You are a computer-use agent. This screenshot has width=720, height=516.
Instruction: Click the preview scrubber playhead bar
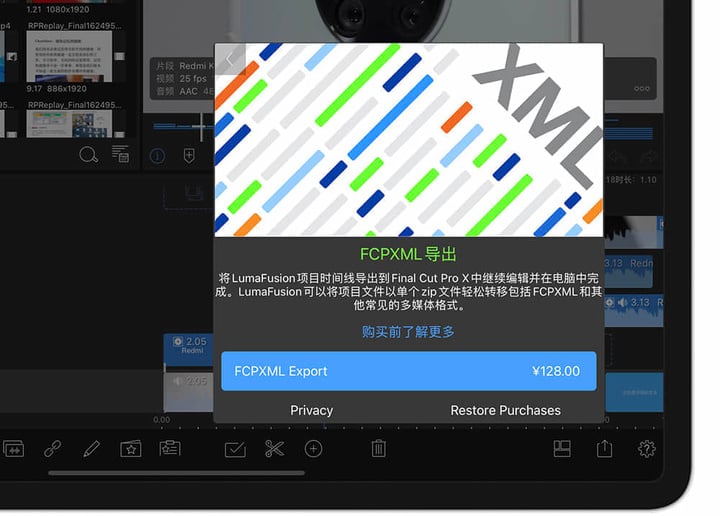201,126
